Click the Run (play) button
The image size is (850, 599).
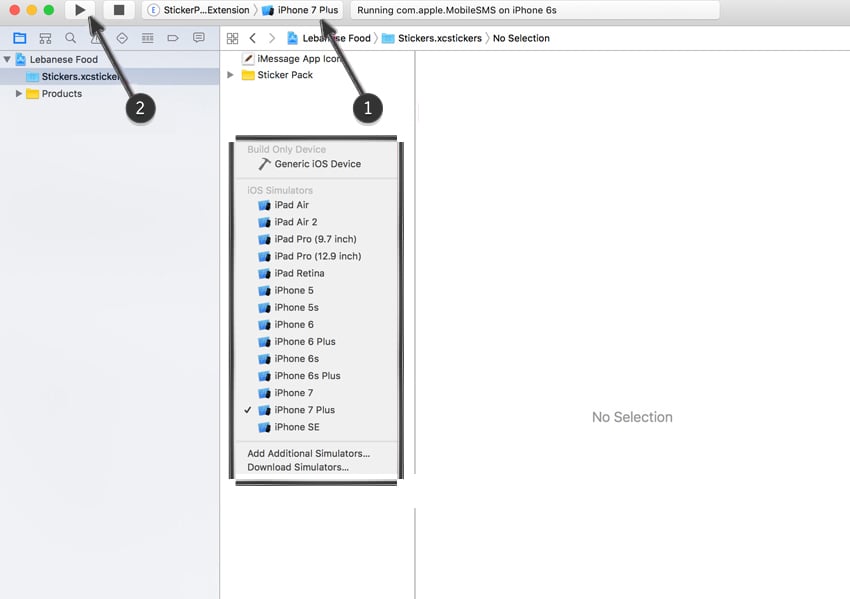[x=80, y=10]
